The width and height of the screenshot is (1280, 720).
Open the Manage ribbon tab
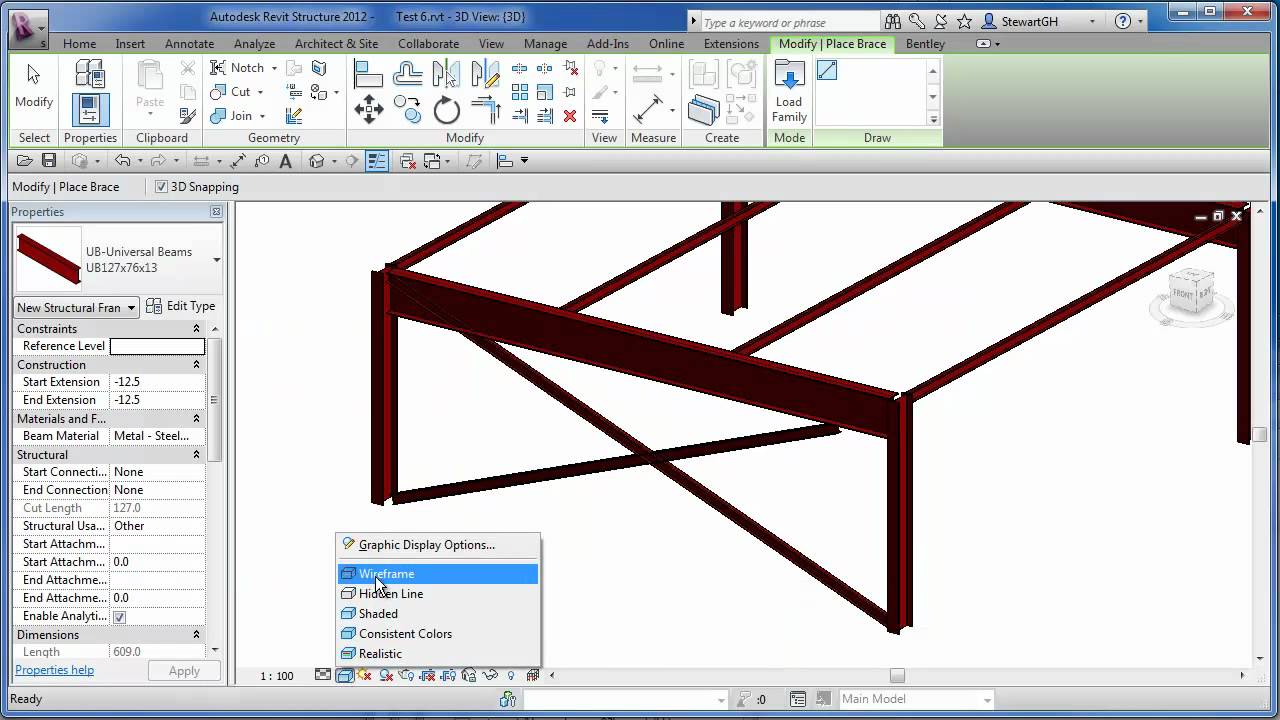pos(546,44)
